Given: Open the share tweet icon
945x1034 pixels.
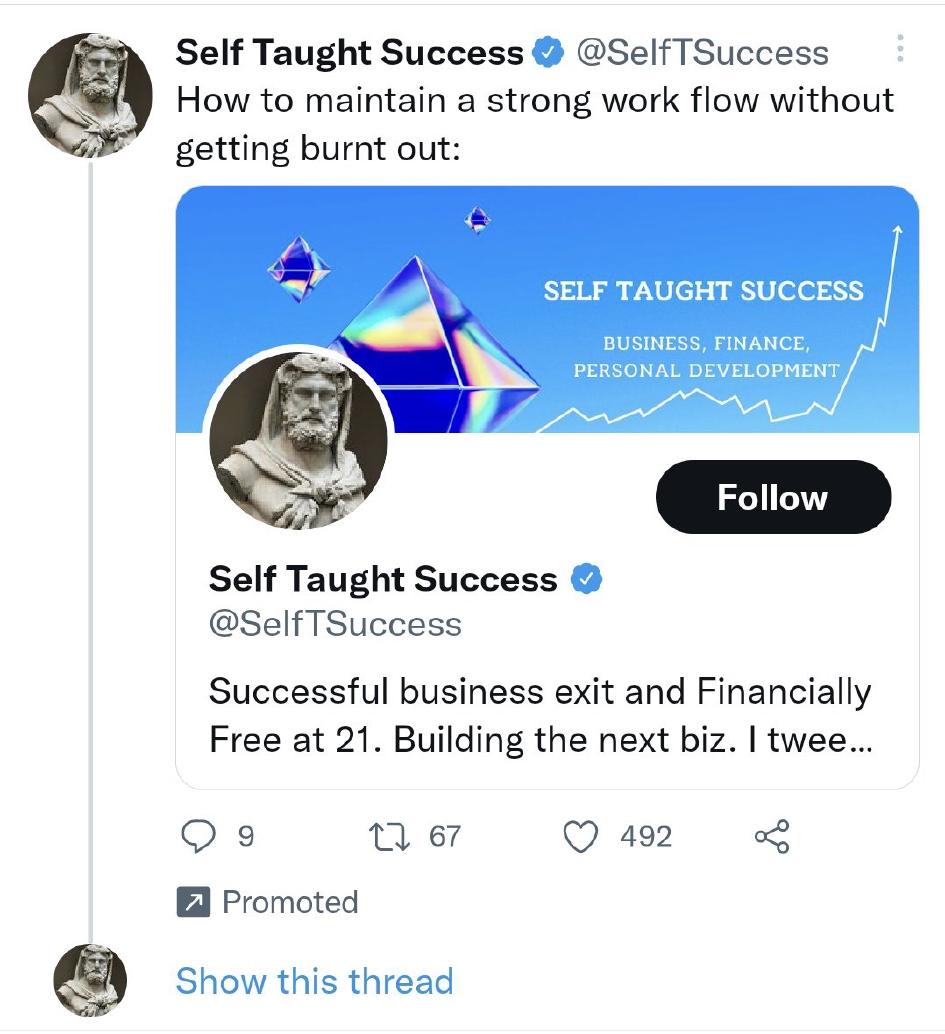Looking at the screenshot, I should (771, 836).
